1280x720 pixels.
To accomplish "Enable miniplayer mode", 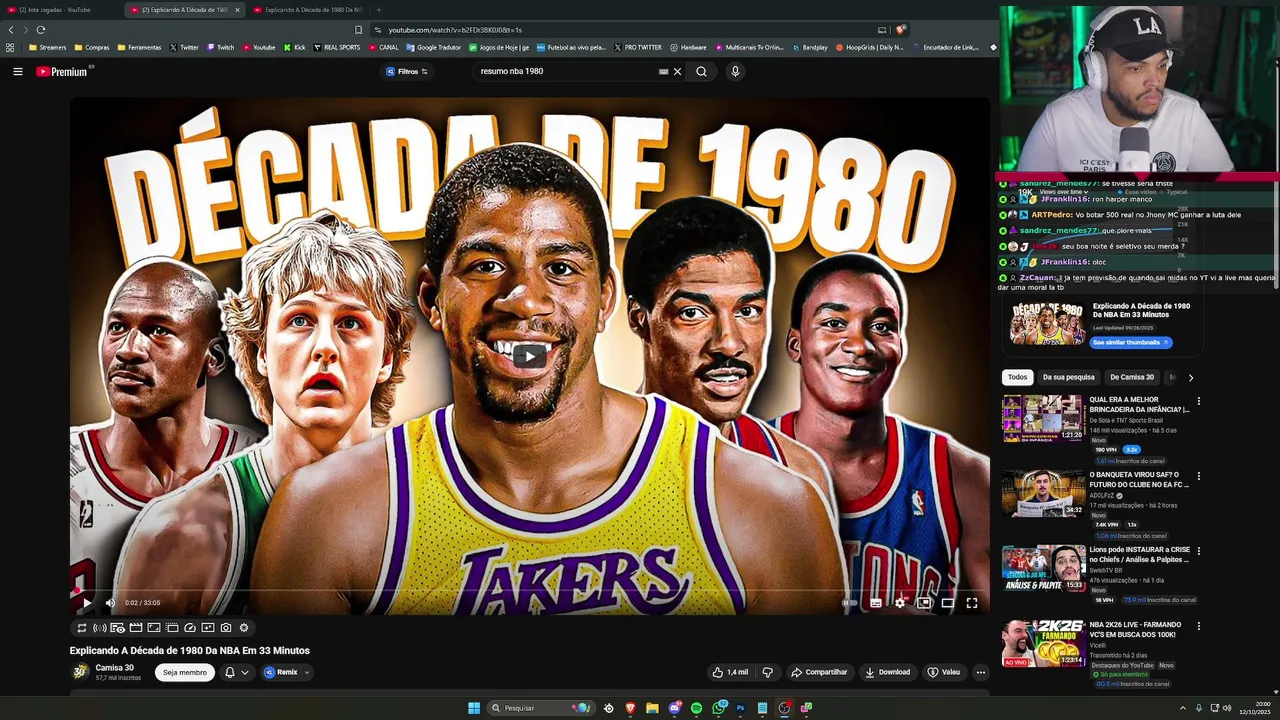I will tap(924, 603).
